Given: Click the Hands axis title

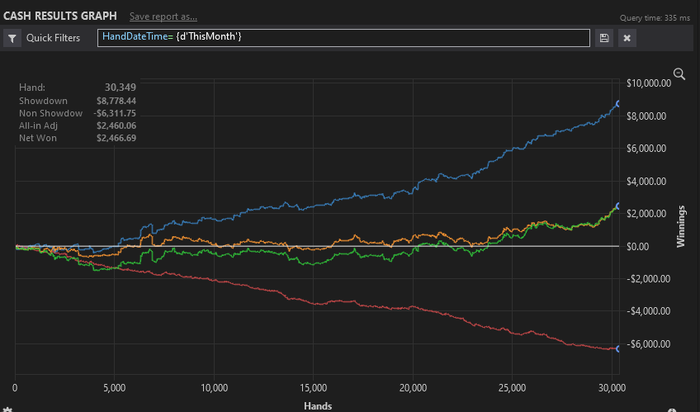Looking at the screenshot, I should coord(317,406).
